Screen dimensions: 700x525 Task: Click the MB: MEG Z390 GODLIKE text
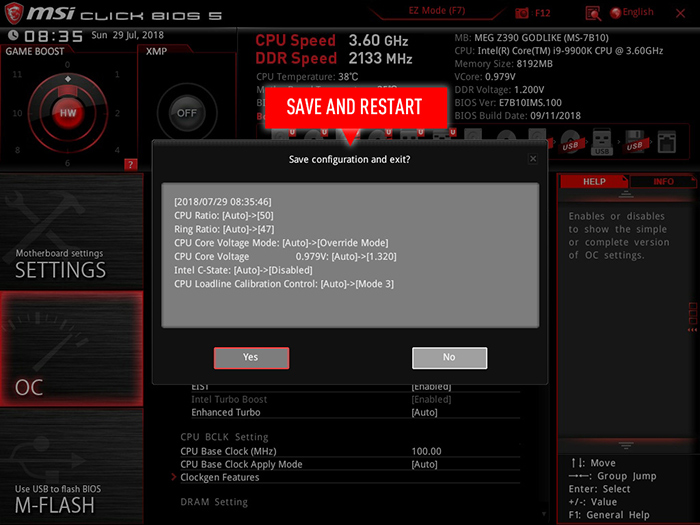coord(531,38)
